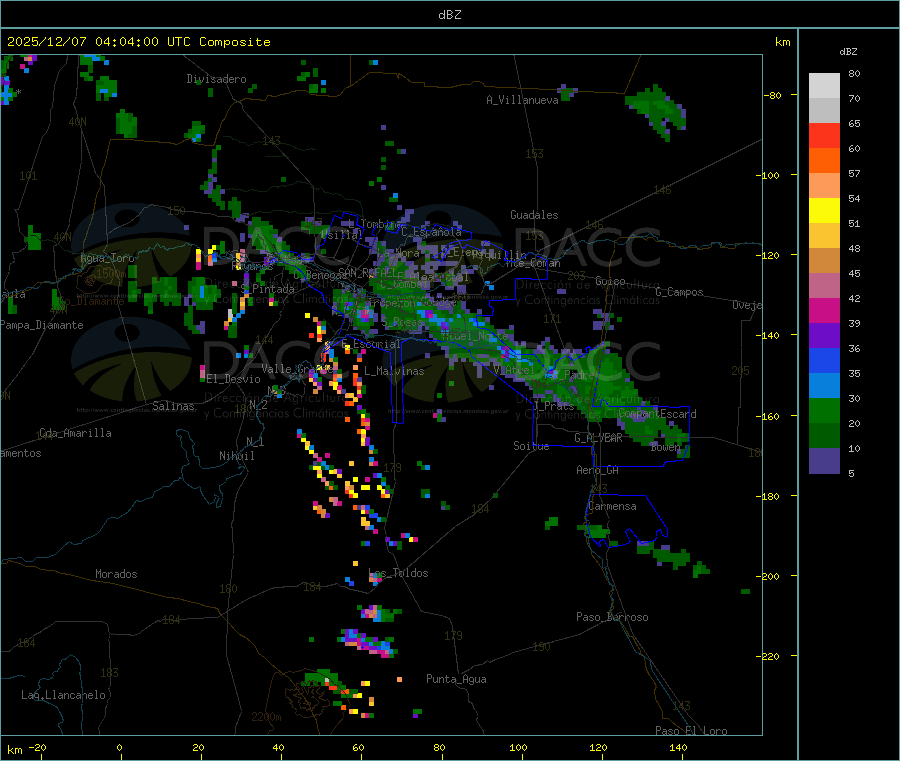This screenshot has width=900, height=761.
Task: Select the 'Pampa_Diamante' label
Action: coord(42,325)
